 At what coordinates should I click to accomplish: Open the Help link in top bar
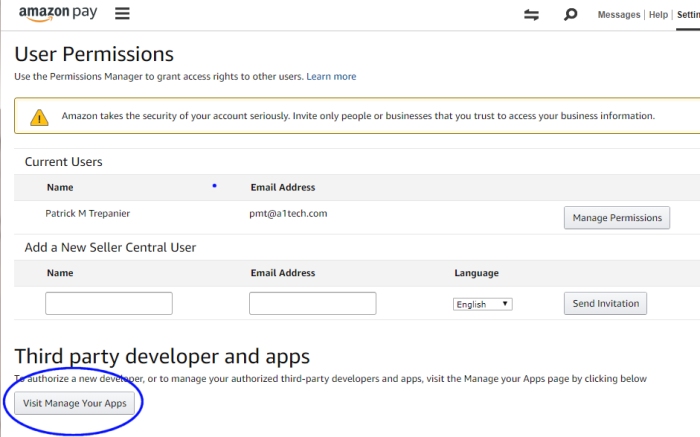pyautogui.click(x=658, y=15)
